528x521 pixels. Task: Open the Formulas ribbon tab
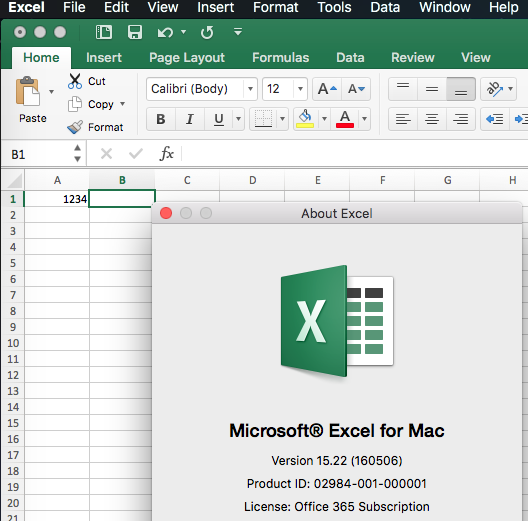point(280,58)
